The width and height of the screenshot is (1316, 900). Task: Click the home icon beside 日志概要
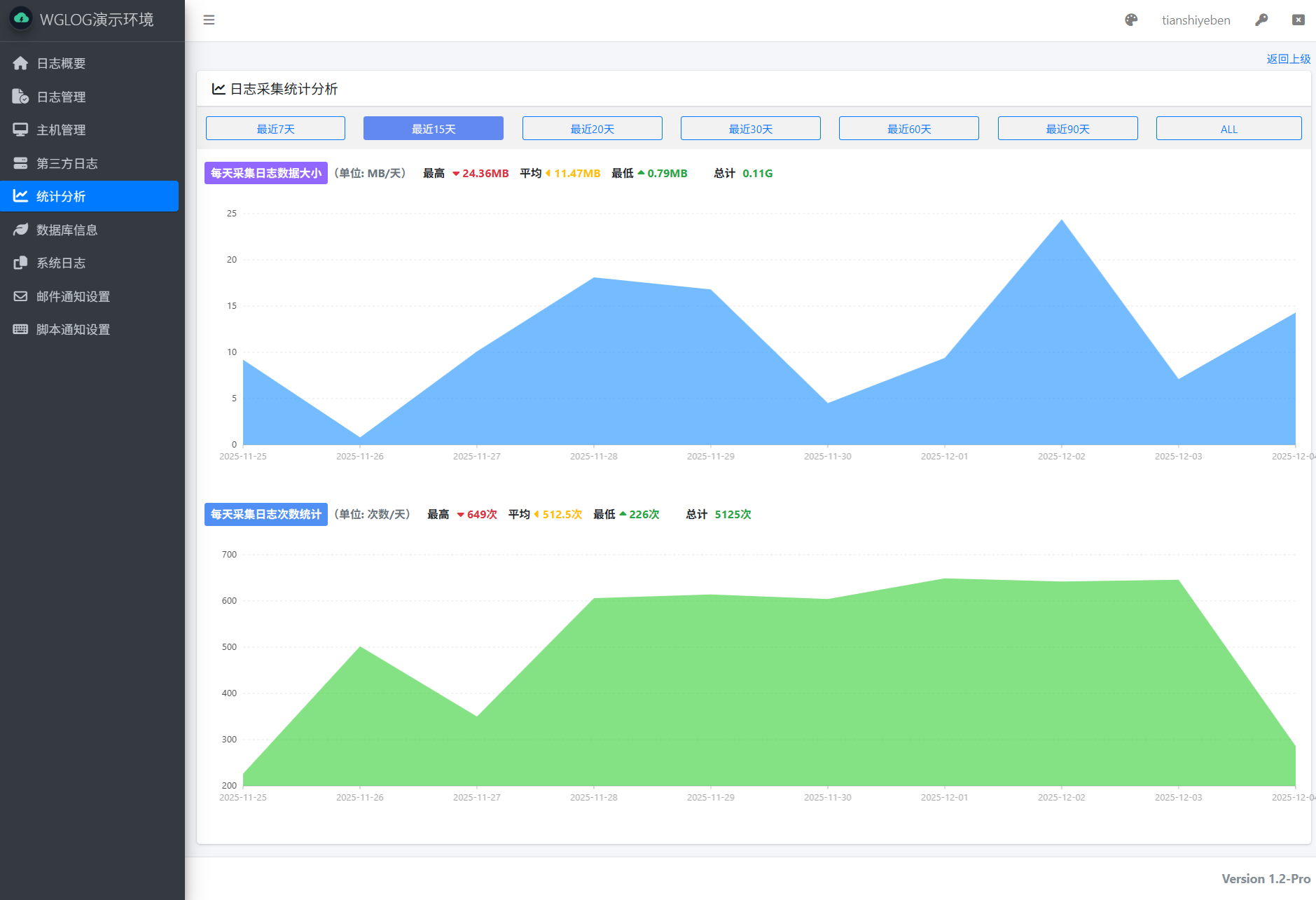[x=20, y=63]
